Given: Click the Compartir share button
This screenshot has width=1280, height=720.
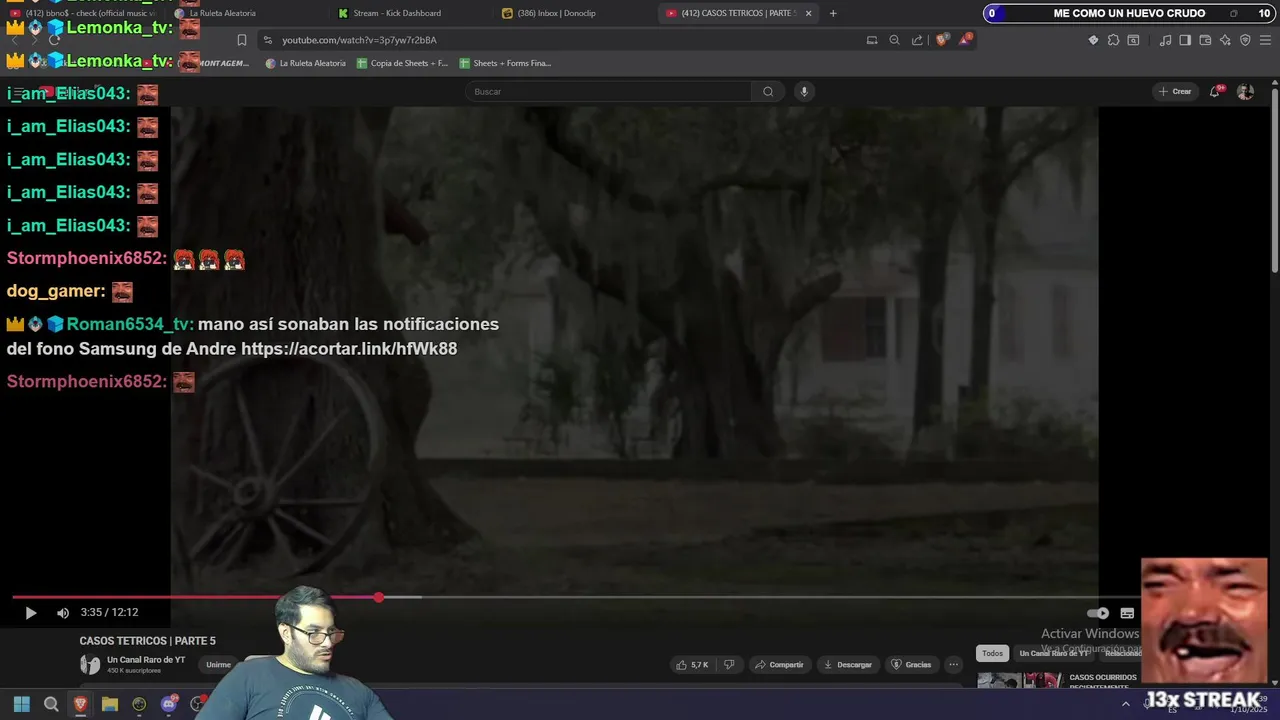Looking at the screenshot, I should (x=779, y=665).
